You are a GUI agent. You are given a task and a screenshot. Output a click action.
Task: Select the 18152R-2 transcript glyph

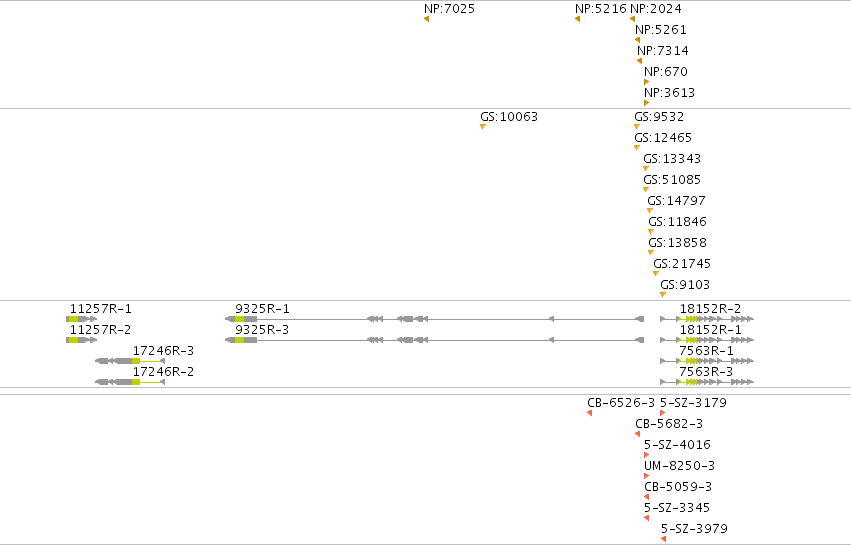coord(707,319)
